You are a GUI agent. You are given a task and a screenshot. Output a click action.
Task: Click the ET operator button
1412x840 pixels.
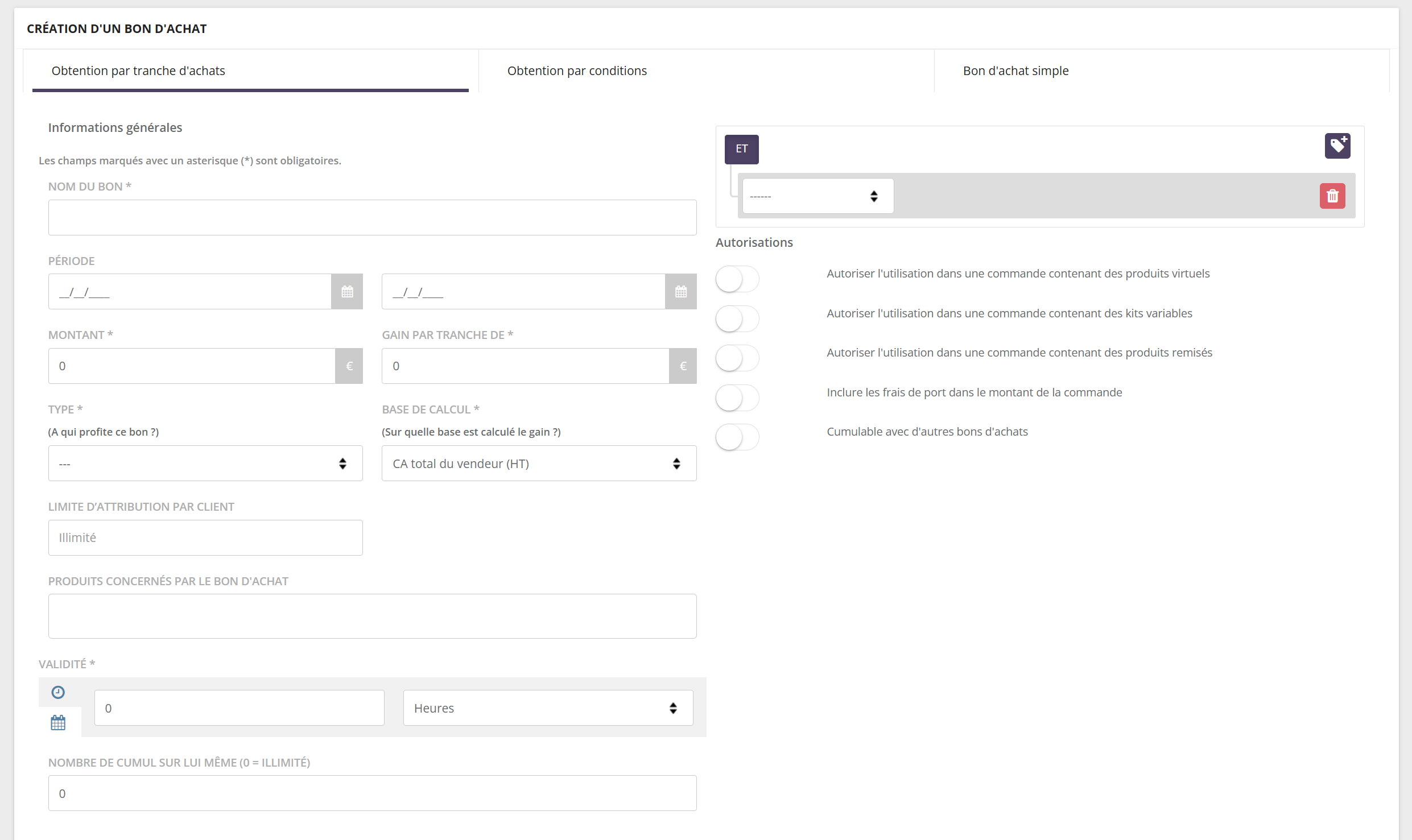point(741,149)
